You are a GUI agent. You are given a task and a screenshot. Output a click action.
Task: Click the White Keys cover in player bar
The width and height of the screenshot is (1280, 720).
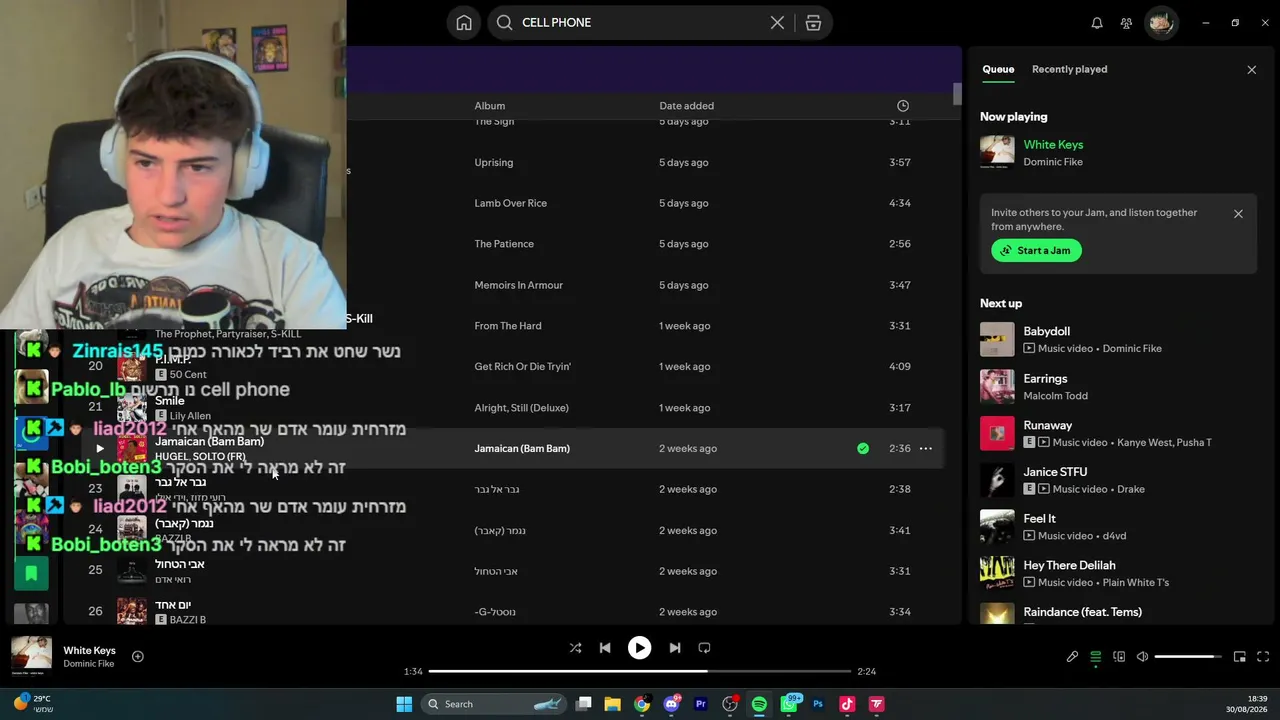[31, 656]
